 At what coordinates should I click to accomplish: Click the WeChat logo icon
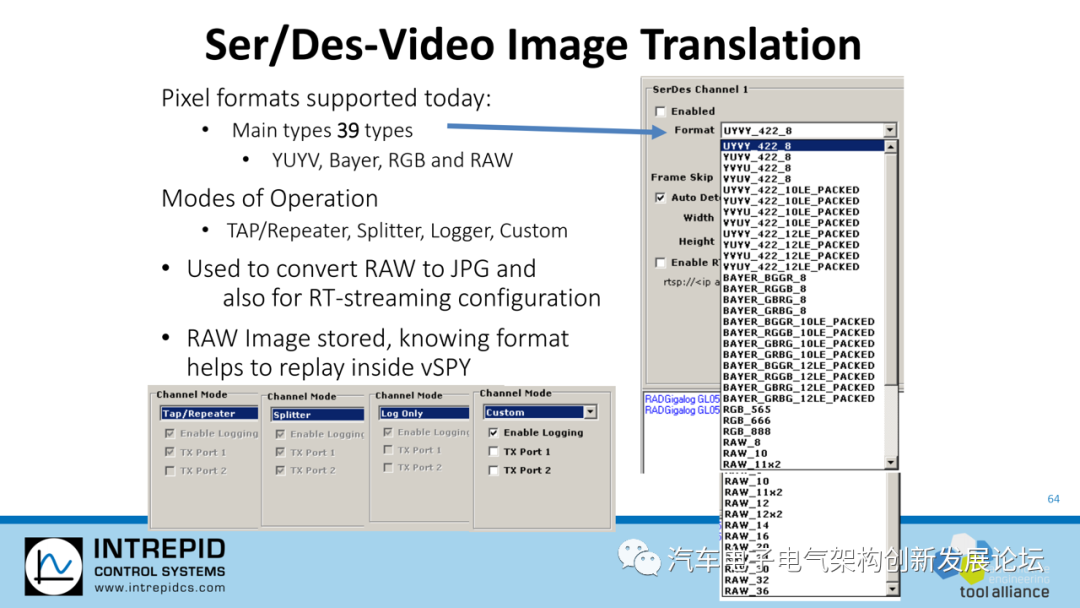coord(639,558)
